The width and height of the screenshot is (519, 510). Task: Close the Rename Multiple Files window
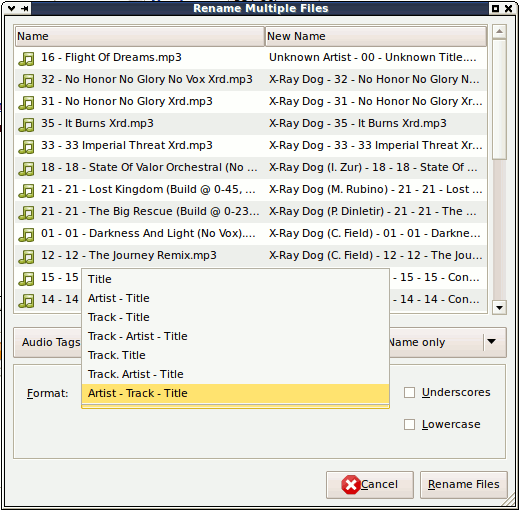click(x=509, y=8)
